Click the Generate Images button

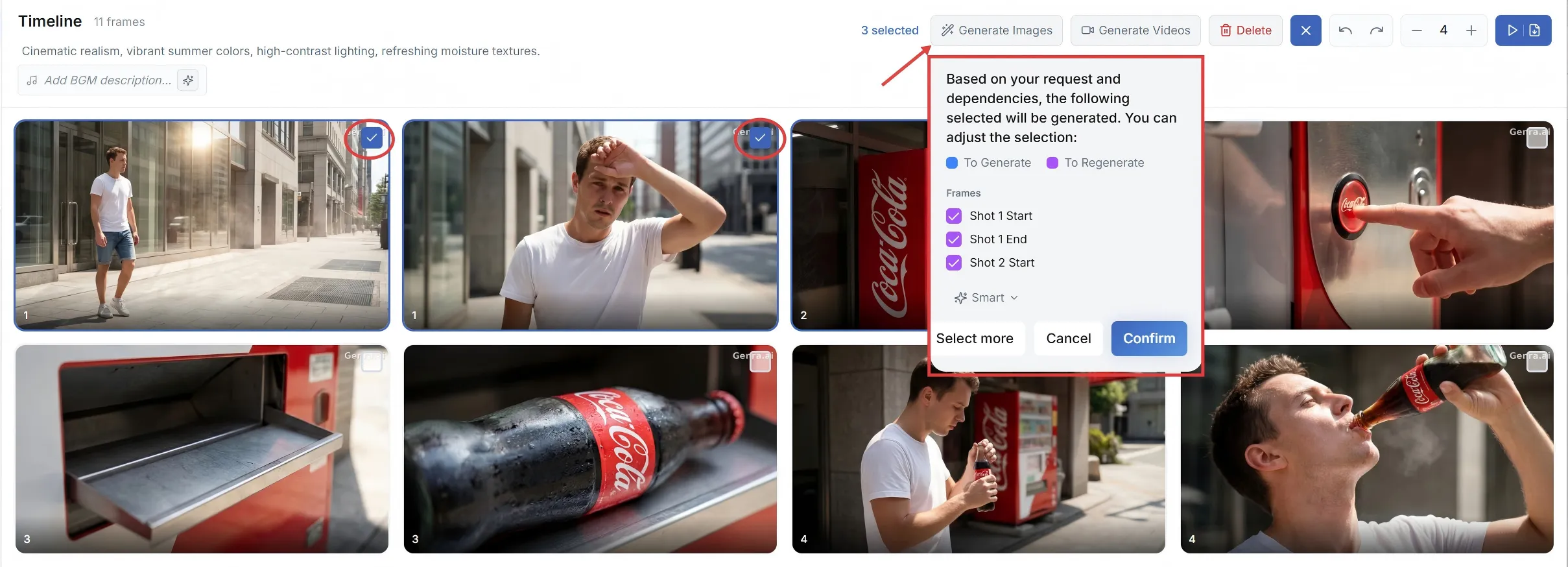pyautogui.click(x=997, y=30)
